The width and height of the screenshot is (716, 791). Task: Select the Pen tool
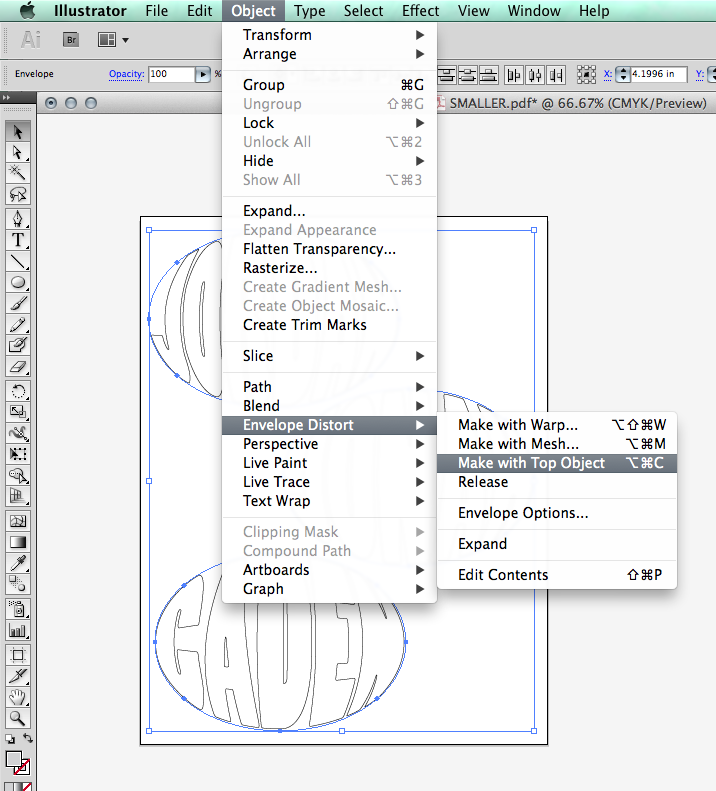pyautogui.click(x=18, y=218)
